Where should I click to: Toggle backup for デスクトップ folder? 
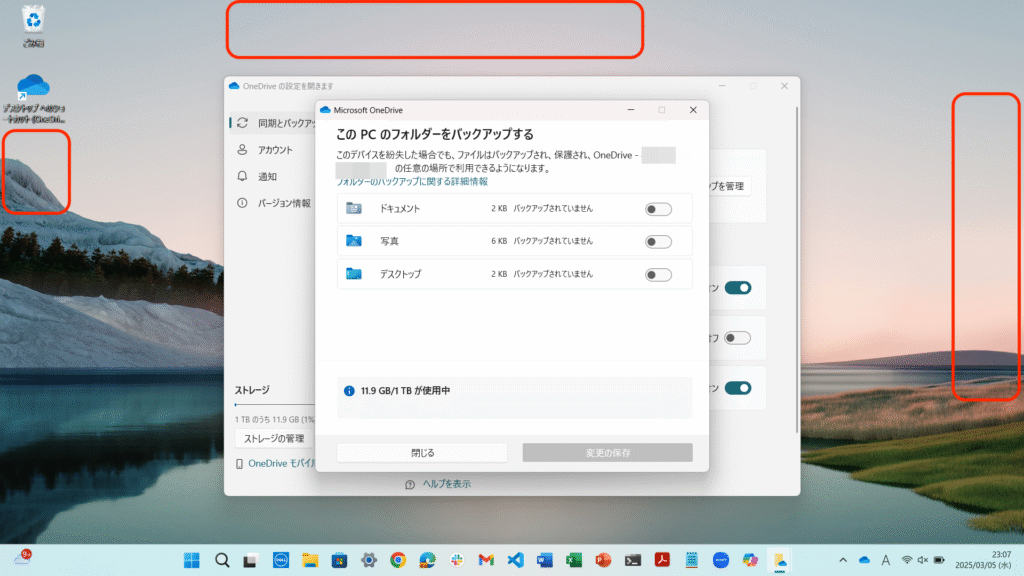point(658,274)
